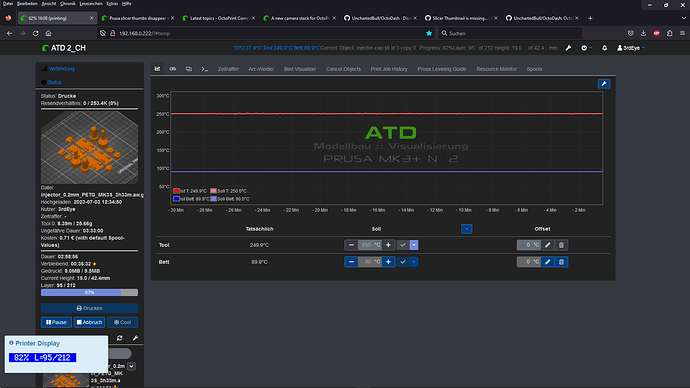The height and width of the screenshot is (388, 690).
Task: Open OctoPrint settings wrench in navbar
Action: pos(568,48)
